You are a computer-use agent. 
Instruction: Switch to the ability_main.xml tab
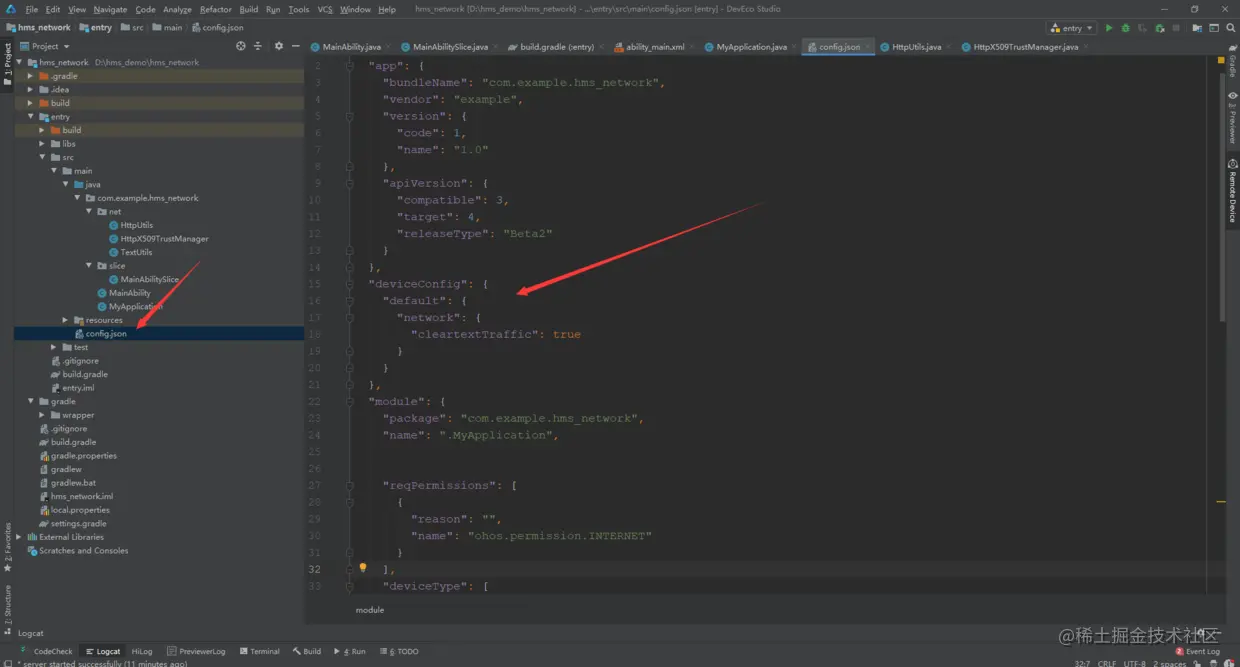(x=655, y=47)
